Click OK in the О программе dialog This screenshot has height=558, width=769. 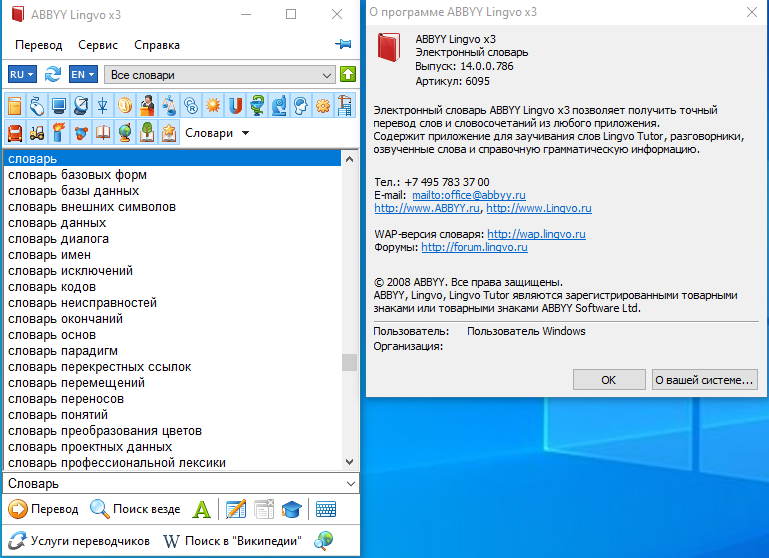click(x=609, y=380)
